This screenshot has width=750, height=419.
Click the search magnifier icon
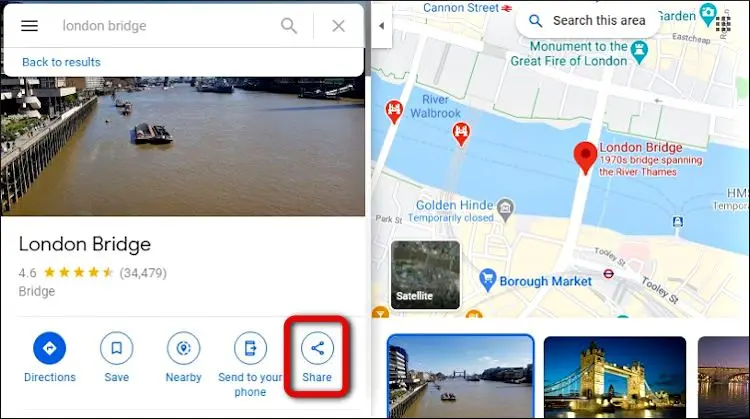pyautogui.click(x=289, y=26)
